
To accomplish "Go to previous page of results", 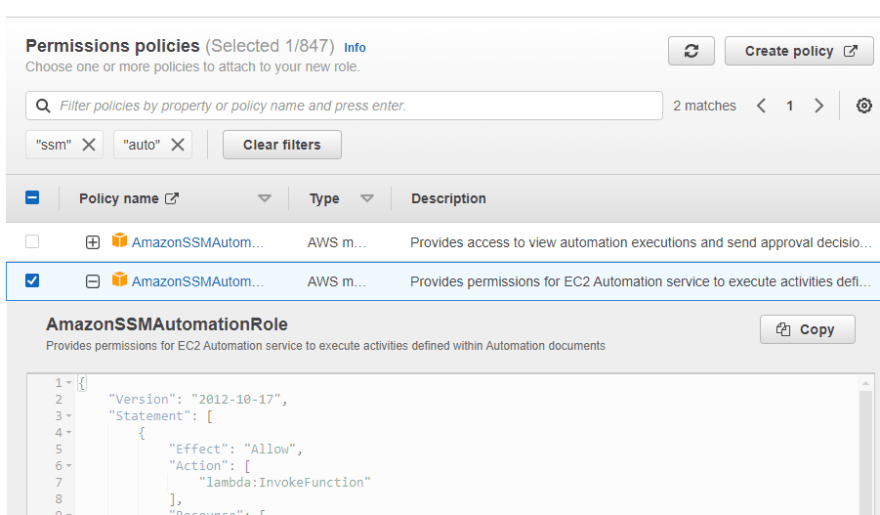I will 761,105.
